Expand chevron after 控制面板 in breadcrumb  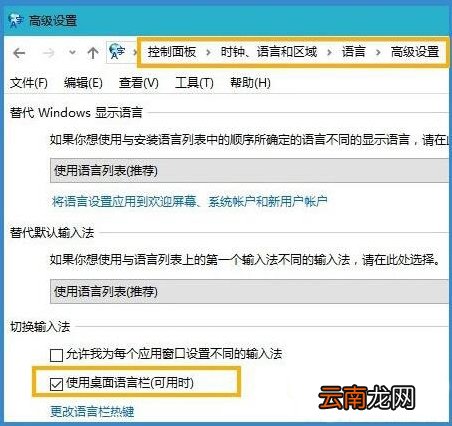[208, 52]
